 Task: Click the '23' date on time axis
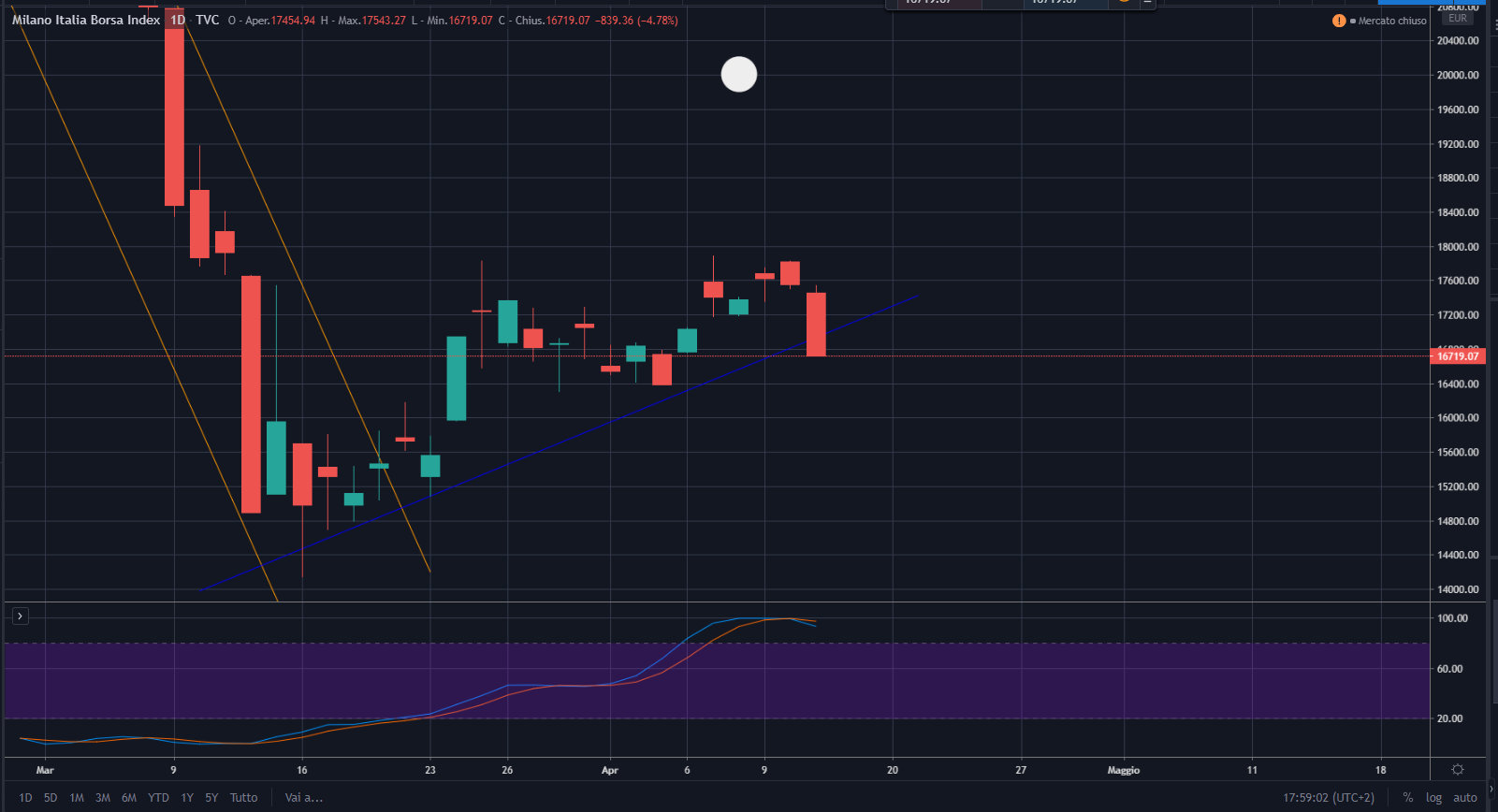point(430,770)
